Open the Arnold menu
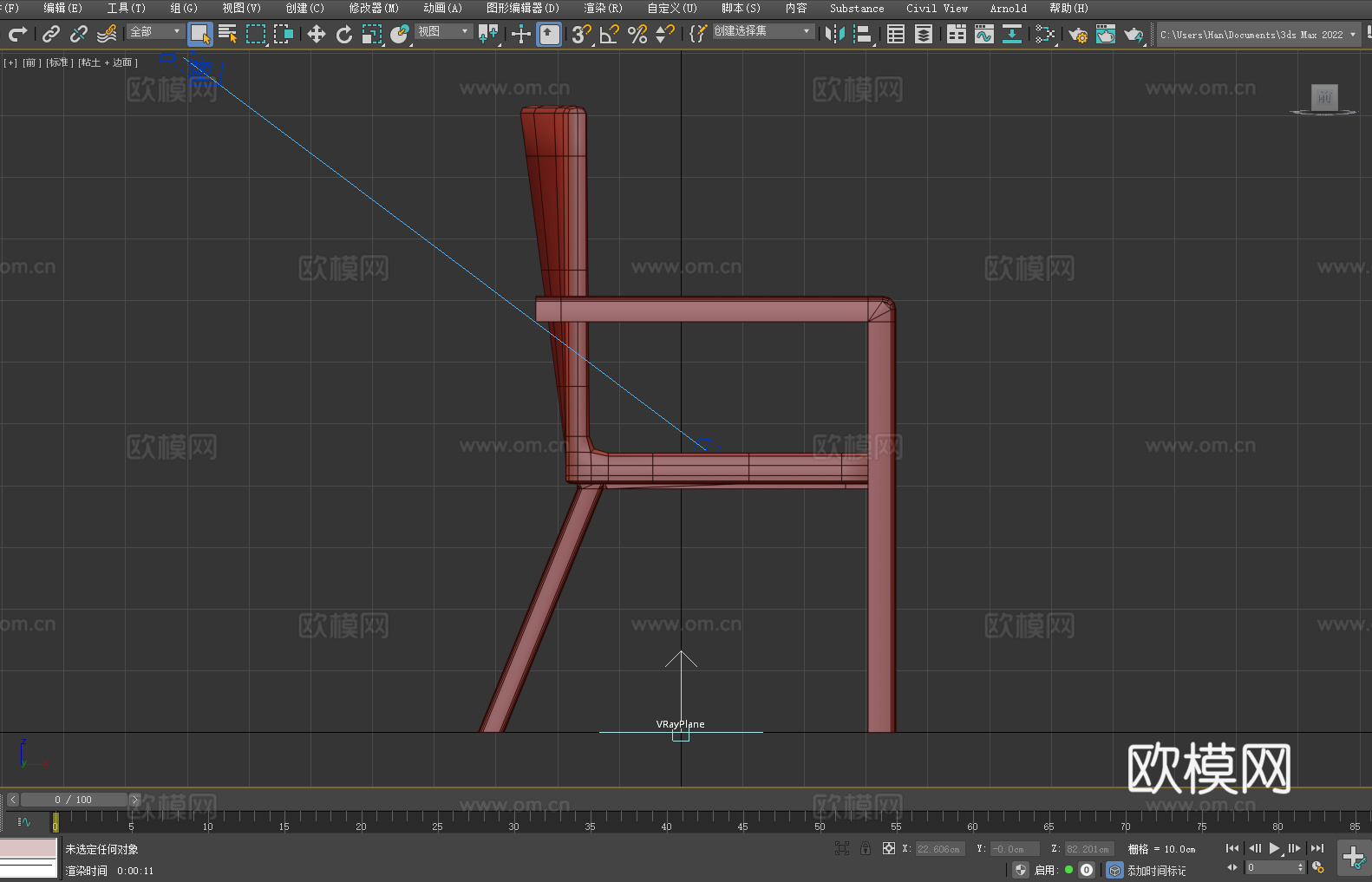This screenshot has width=1372, height=882. pyautogui.click(x=1009, y=8)
